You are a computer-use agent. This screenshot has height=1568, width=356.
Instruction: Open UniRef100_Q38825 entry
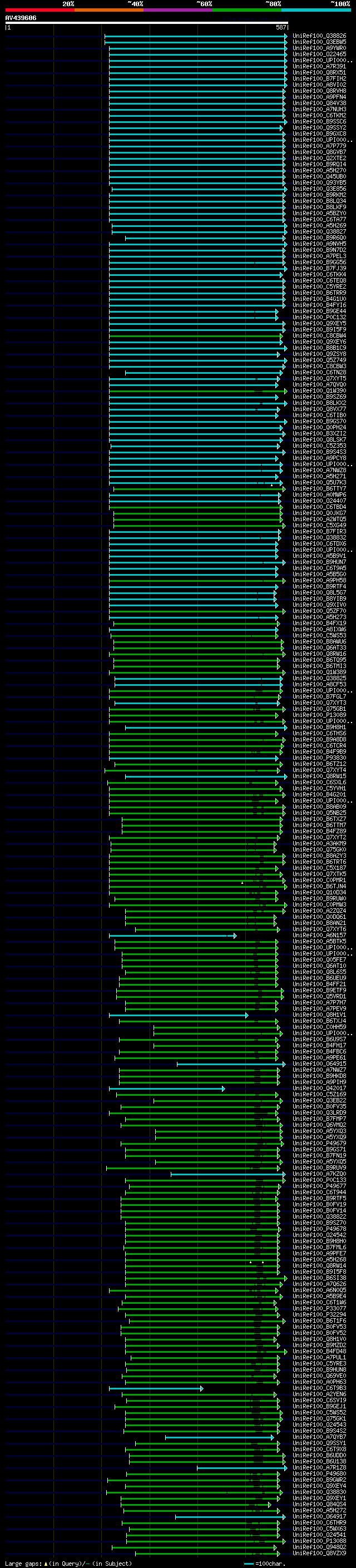pyautogui.click(x=319, y=678)
